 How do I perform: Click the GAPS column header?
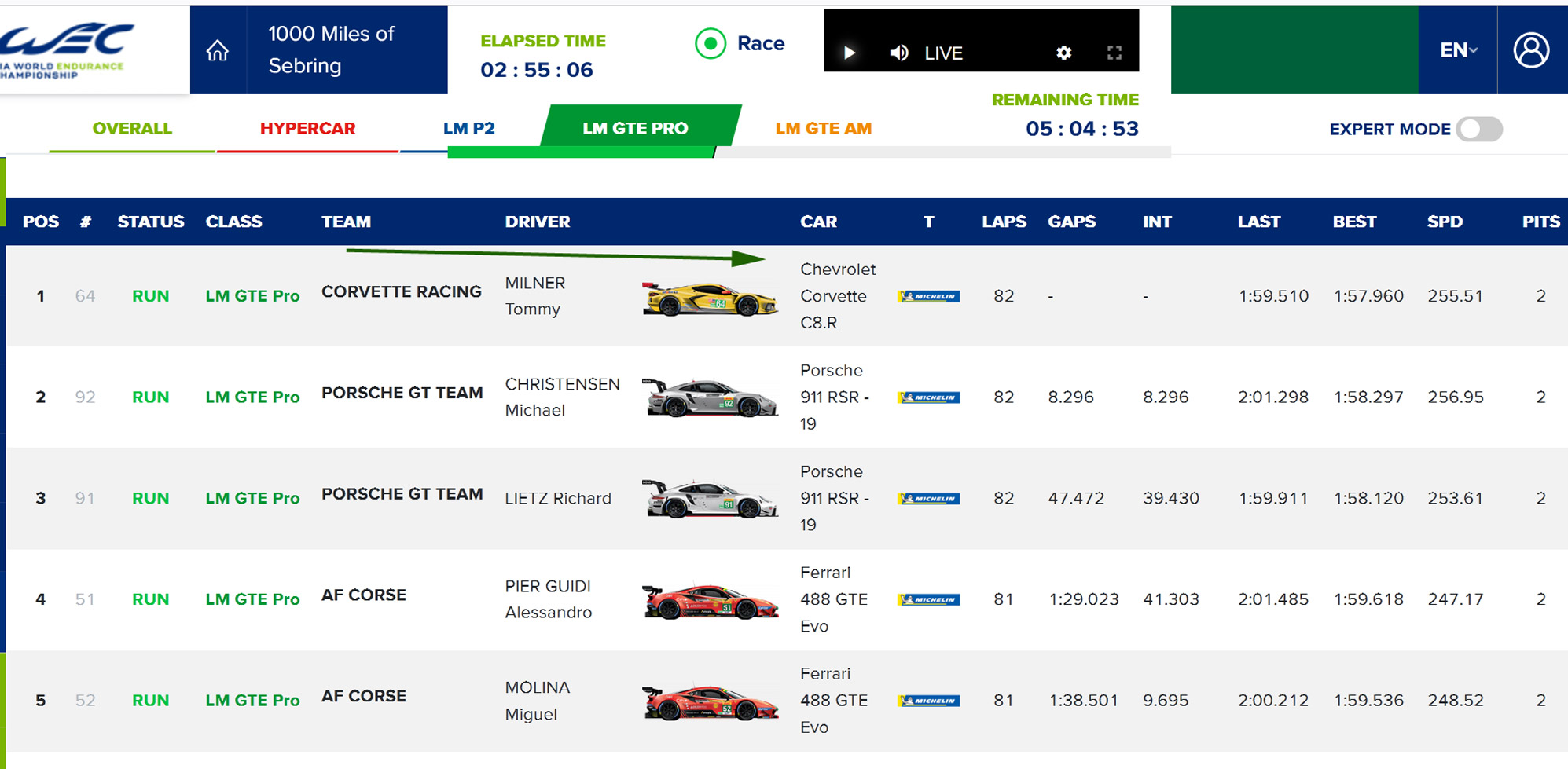click(1072, 222)
